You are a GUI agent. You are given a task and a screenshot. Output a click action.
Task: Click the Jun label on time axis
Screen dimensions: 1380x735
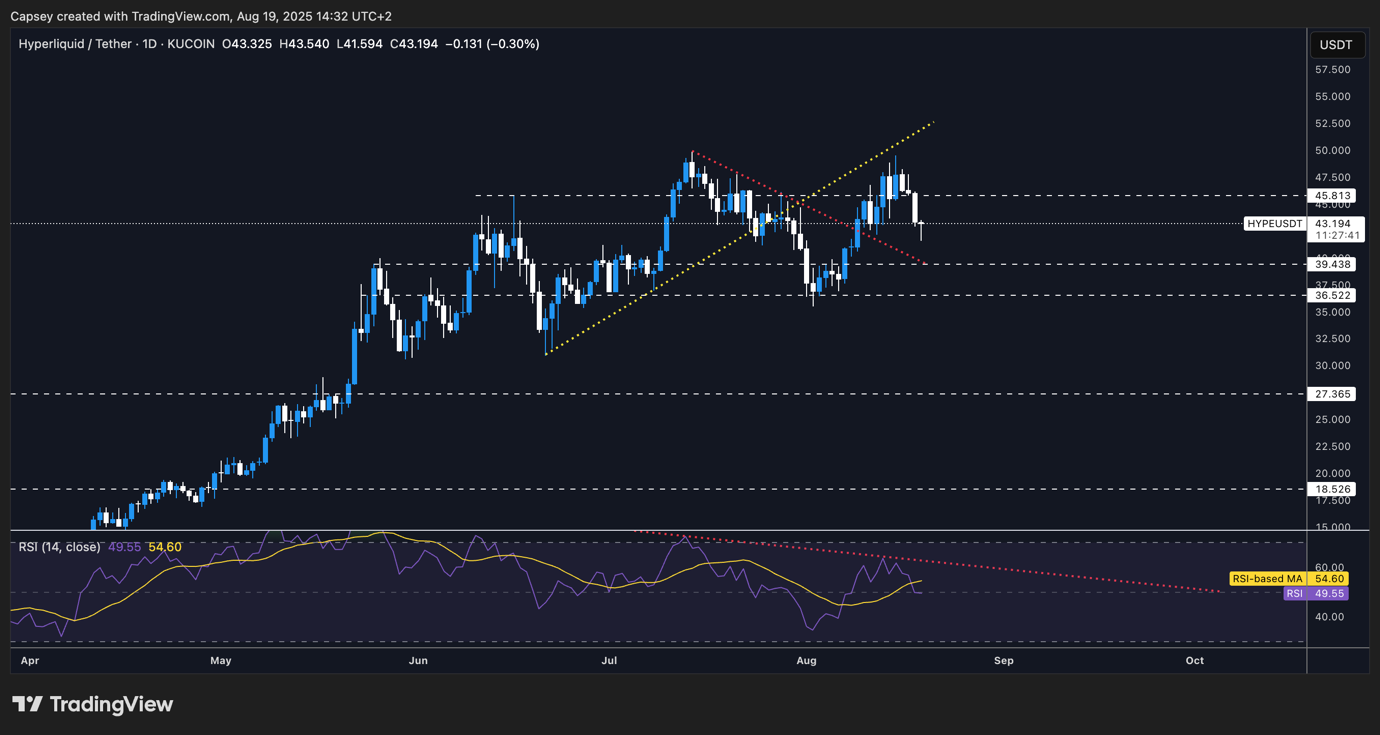418,661
